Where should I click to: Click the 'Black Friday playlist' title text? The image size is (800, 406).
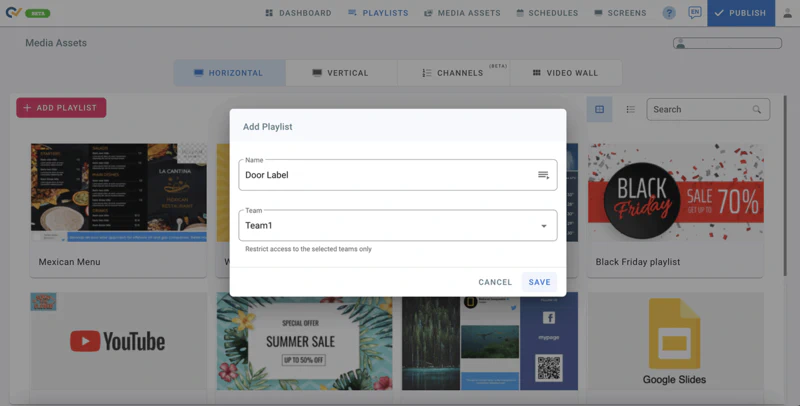coord(638,262)
